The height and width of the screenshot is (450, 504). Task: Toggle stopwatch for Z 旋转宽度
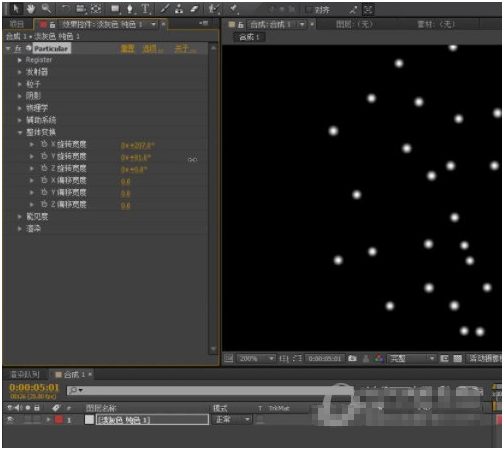44,168
